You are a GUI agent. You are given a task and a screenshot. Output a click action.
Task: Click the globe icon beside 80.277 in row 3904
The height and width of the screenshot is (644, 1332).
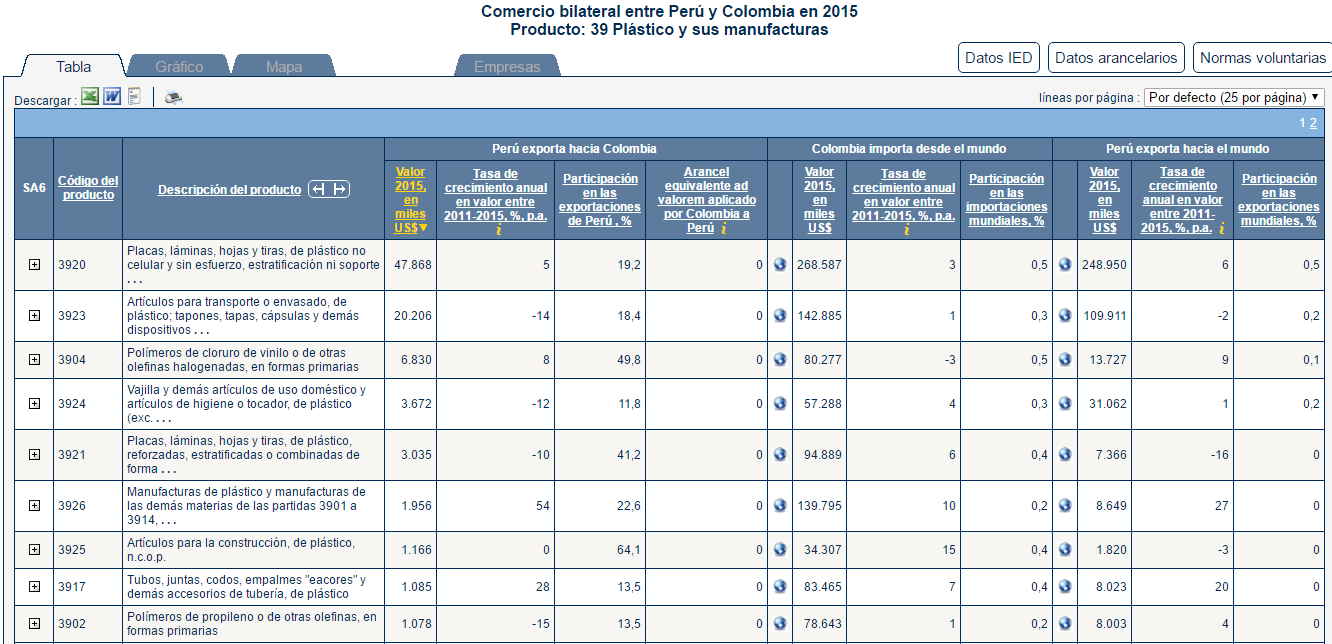(x=780, y=360)
